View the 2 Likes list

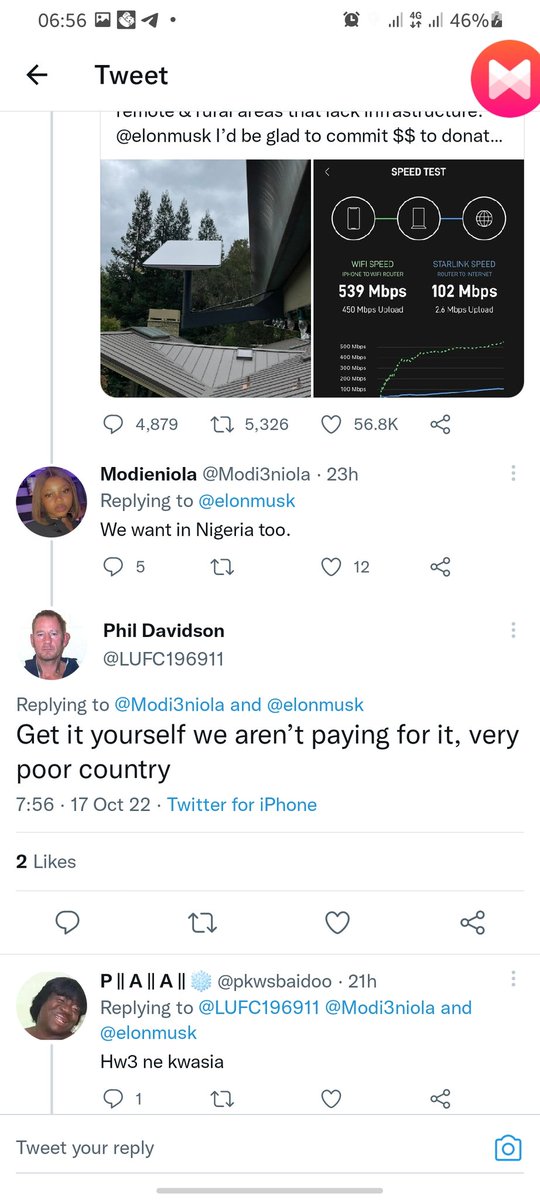(46, 861)
